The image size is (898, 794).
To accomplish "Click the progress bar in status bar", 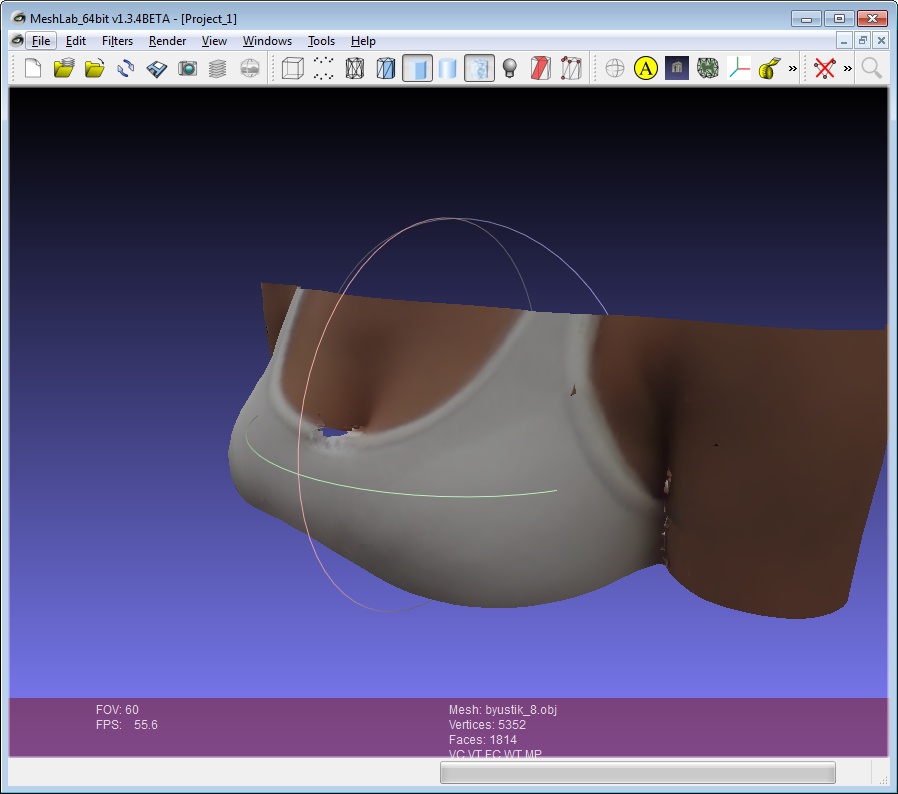I will [637, 772].
